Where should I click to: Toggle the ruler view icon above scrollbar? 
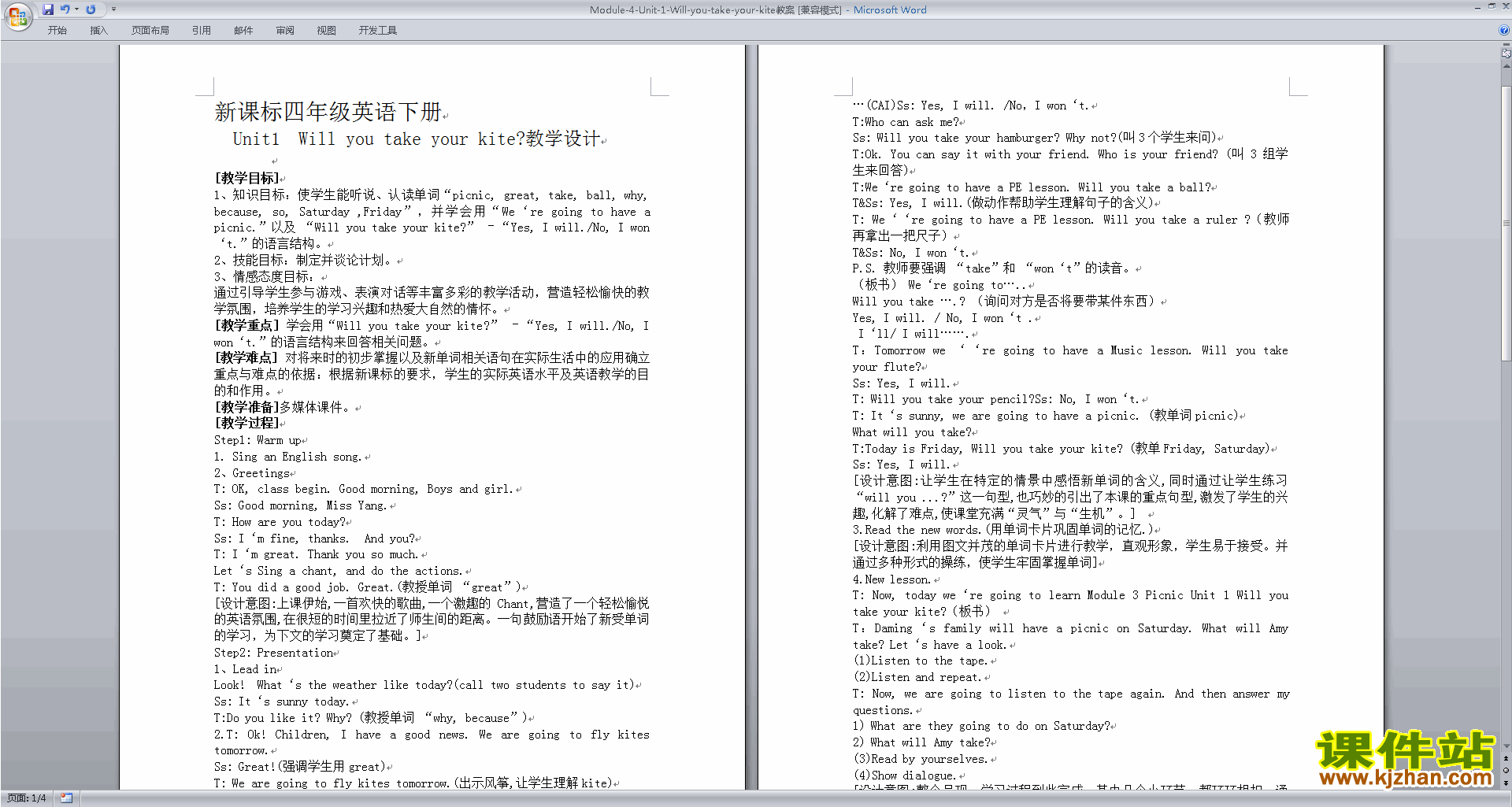[x=1506, y=54]
